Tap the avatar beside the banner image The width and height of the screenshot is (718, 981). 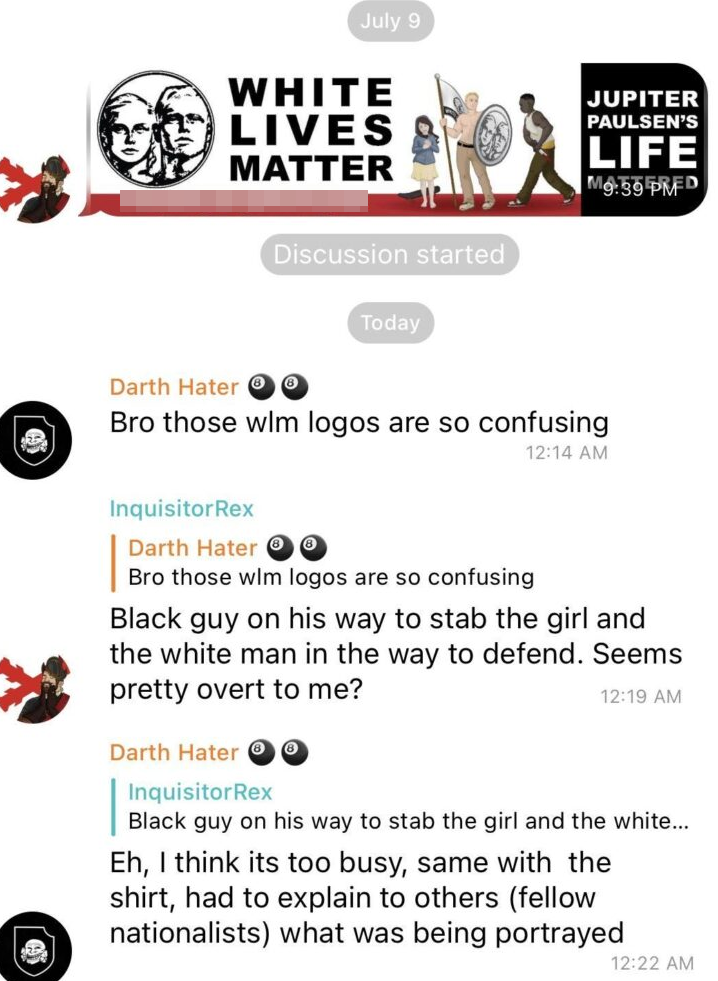34,189
